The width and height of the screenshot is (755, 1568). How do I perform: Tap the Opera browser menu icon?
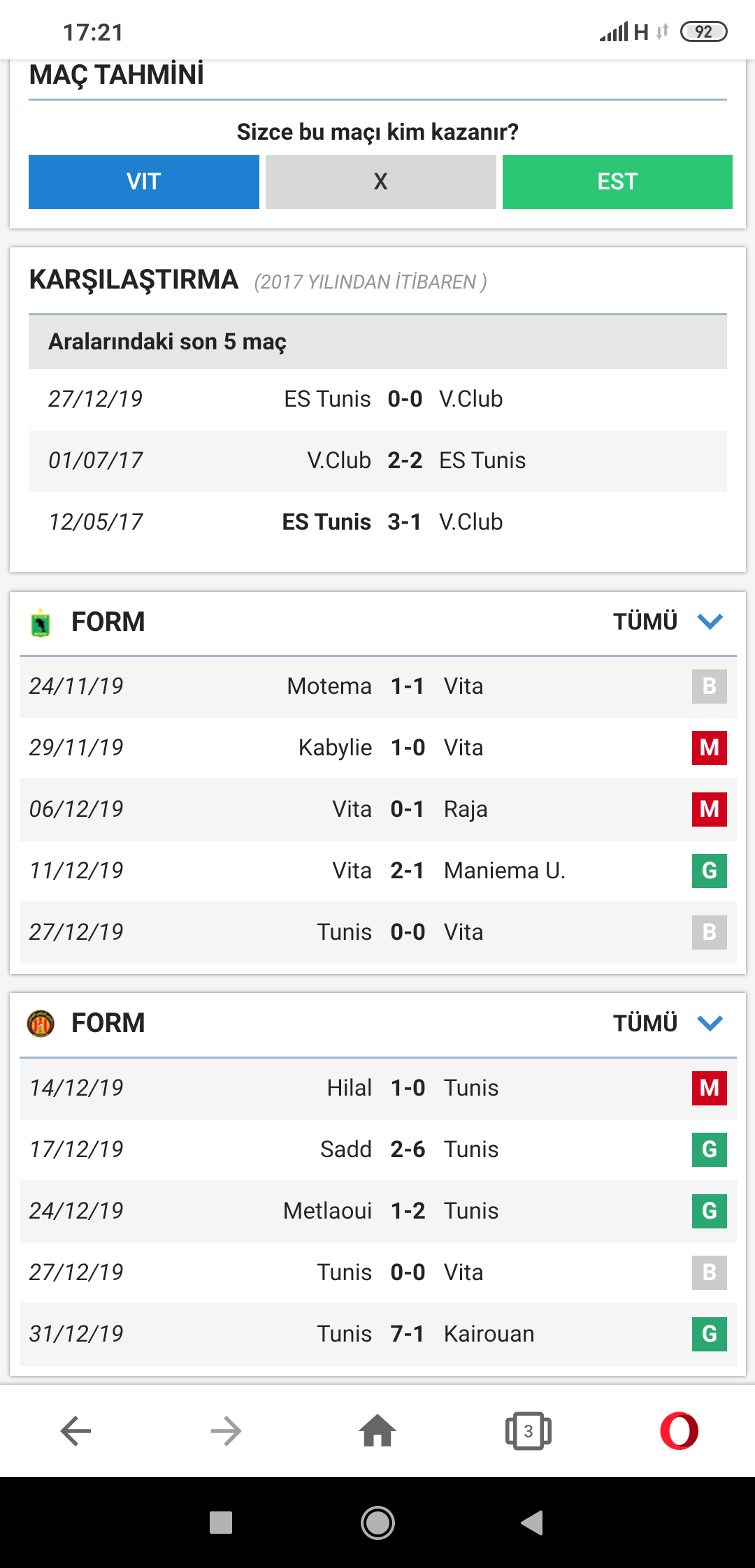(x=679, y=1431)
